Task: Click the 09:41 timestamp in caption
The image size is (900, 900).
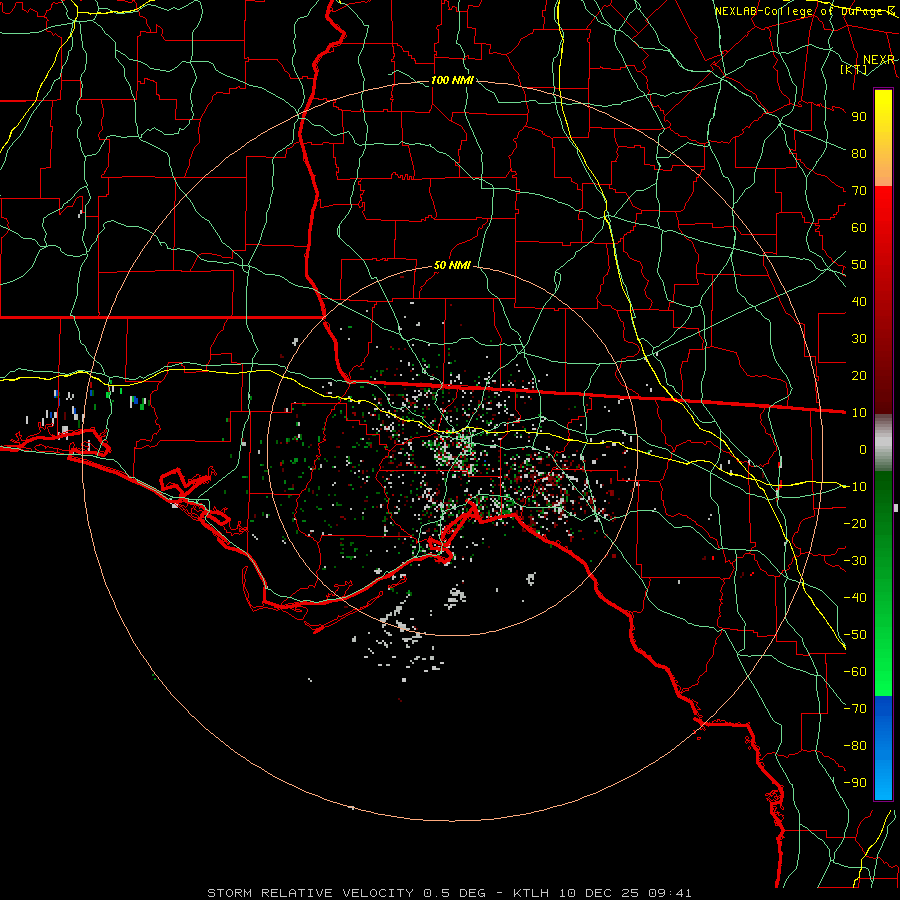Action: pos(670,893)
